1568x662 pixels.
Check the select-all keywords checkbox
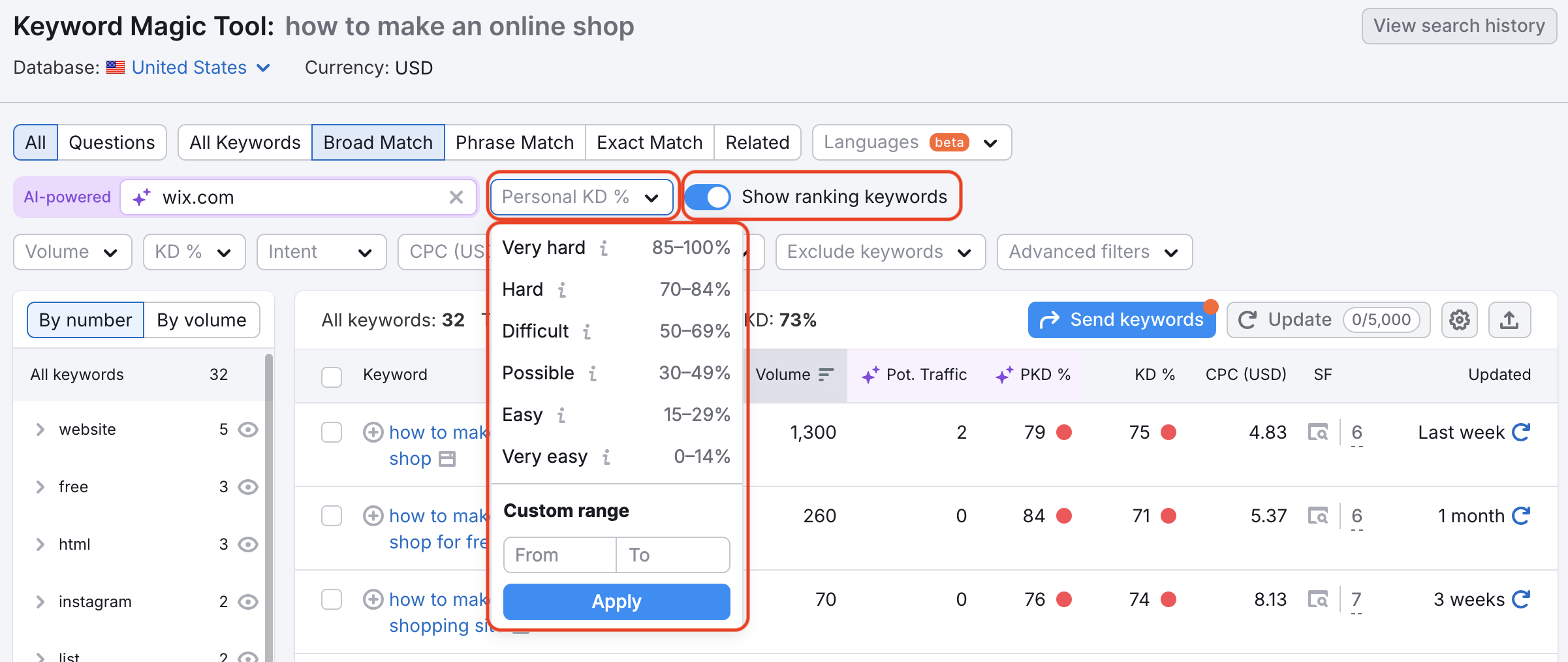pos(332,377)
